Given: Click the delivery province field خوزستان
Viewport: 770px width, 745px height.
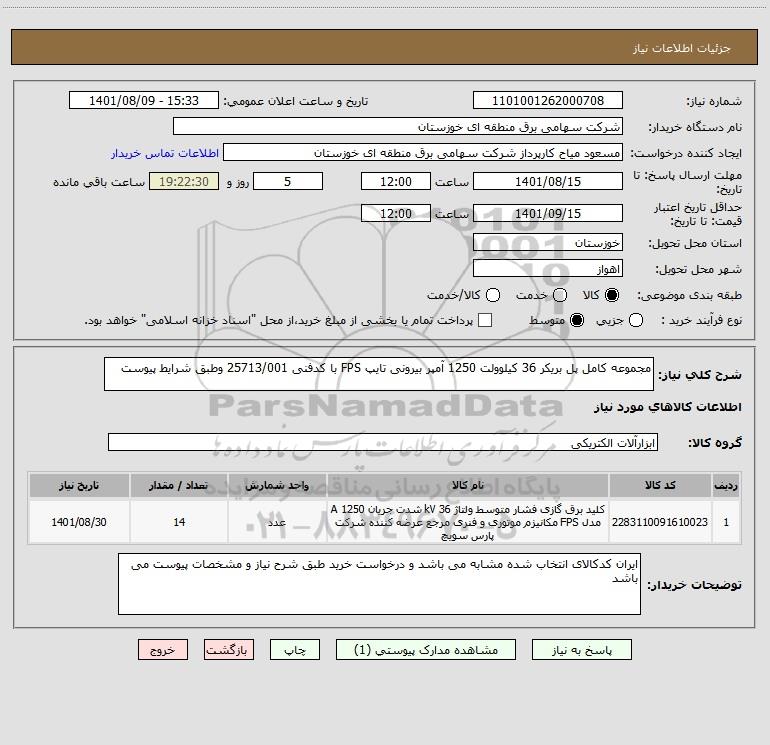Looking at the screenshot, I should click(x=548, y=243).
